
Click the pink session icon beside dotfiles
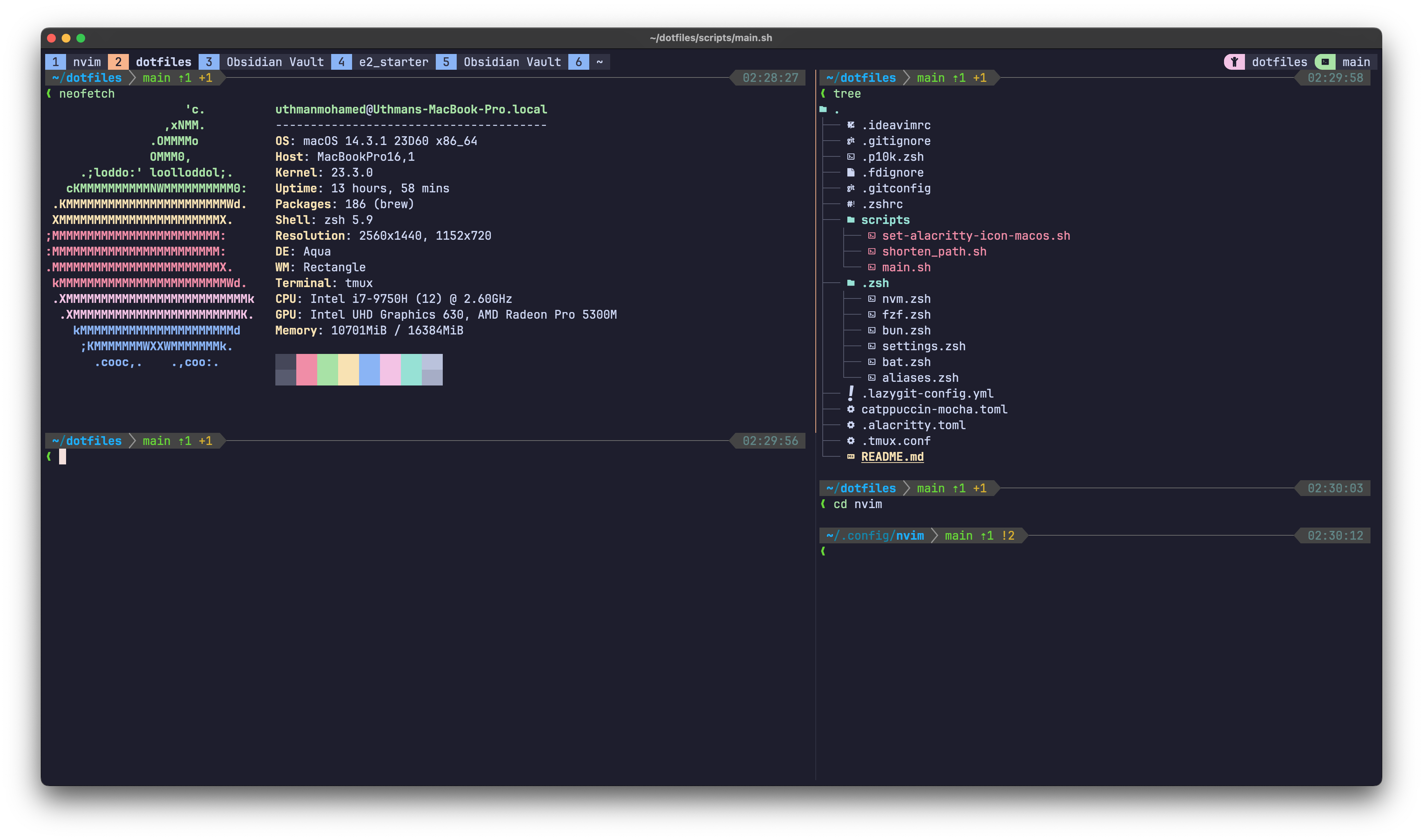tap(1234, 62)
